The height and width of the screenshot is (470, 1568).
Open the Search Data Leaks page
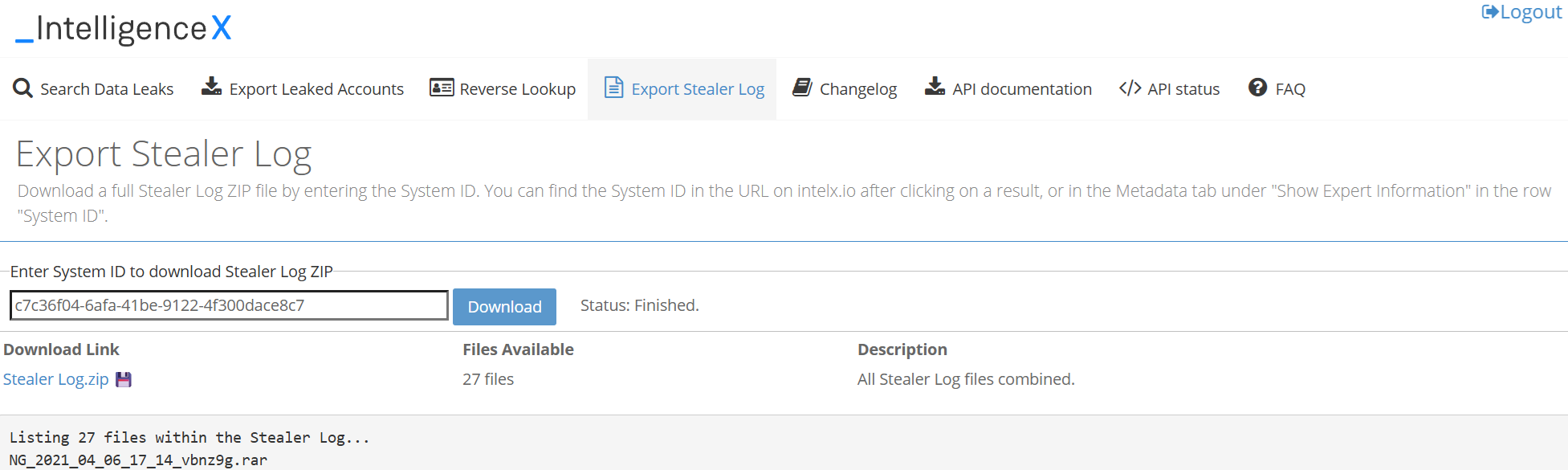tap(107, 89)
